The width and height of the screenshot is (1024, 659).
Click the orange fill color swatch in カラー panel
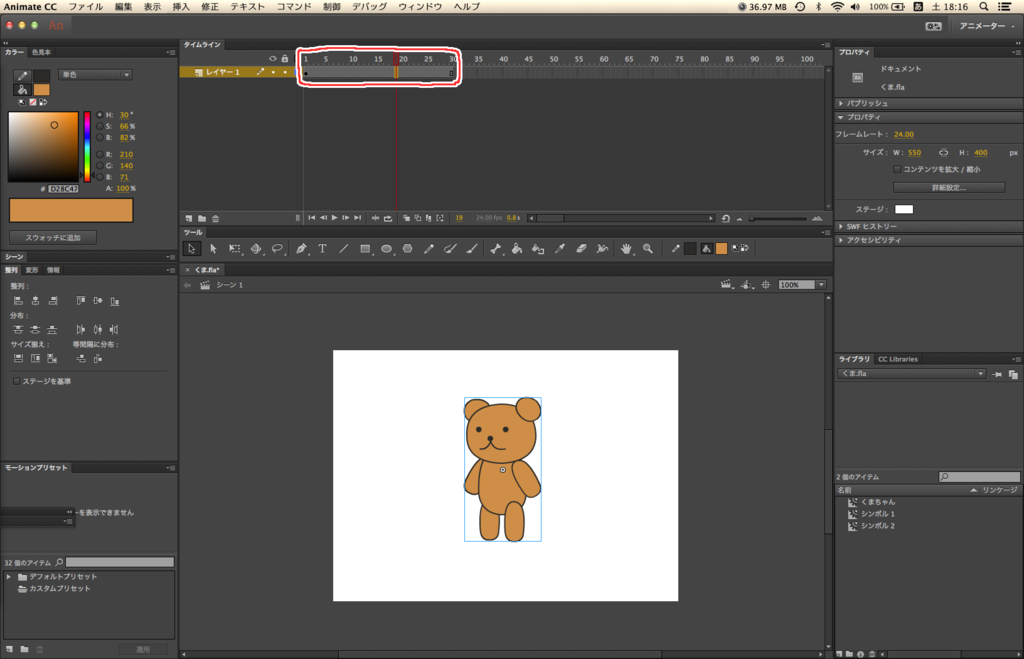[x=42, y=90]
